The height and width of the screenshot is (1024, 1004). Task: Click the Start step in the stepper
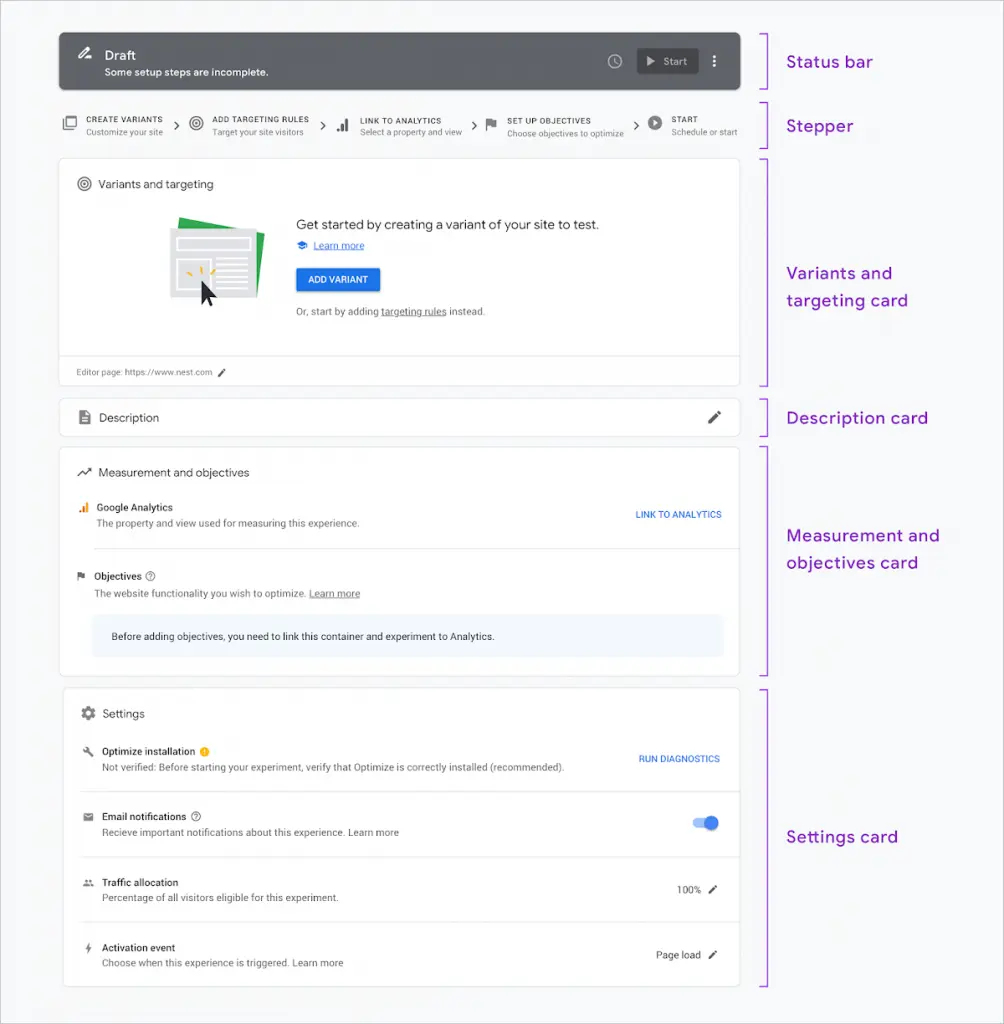(x=692, y=125)
